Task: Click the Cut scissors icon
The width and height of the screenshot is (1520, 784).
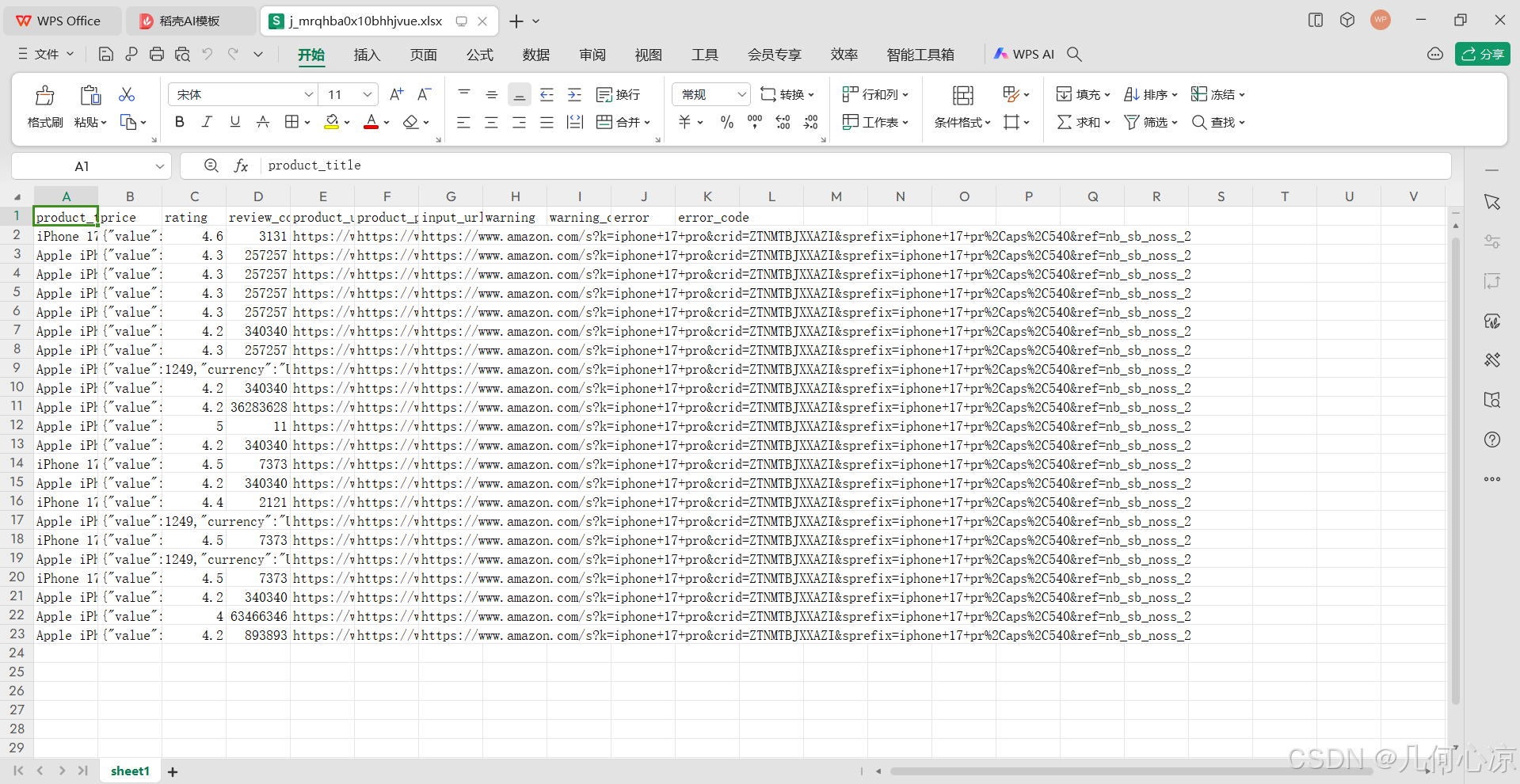Action: 126,94
